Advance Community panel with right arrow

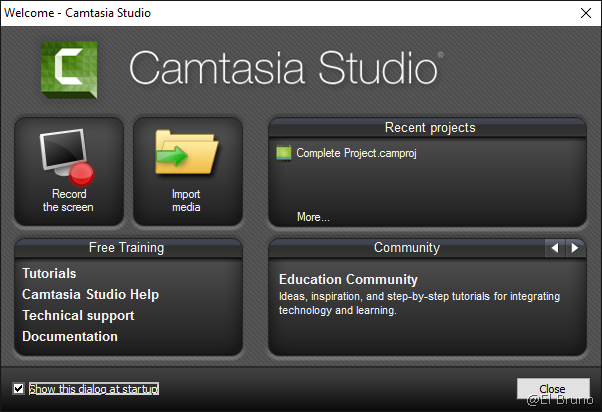(574, 248)
